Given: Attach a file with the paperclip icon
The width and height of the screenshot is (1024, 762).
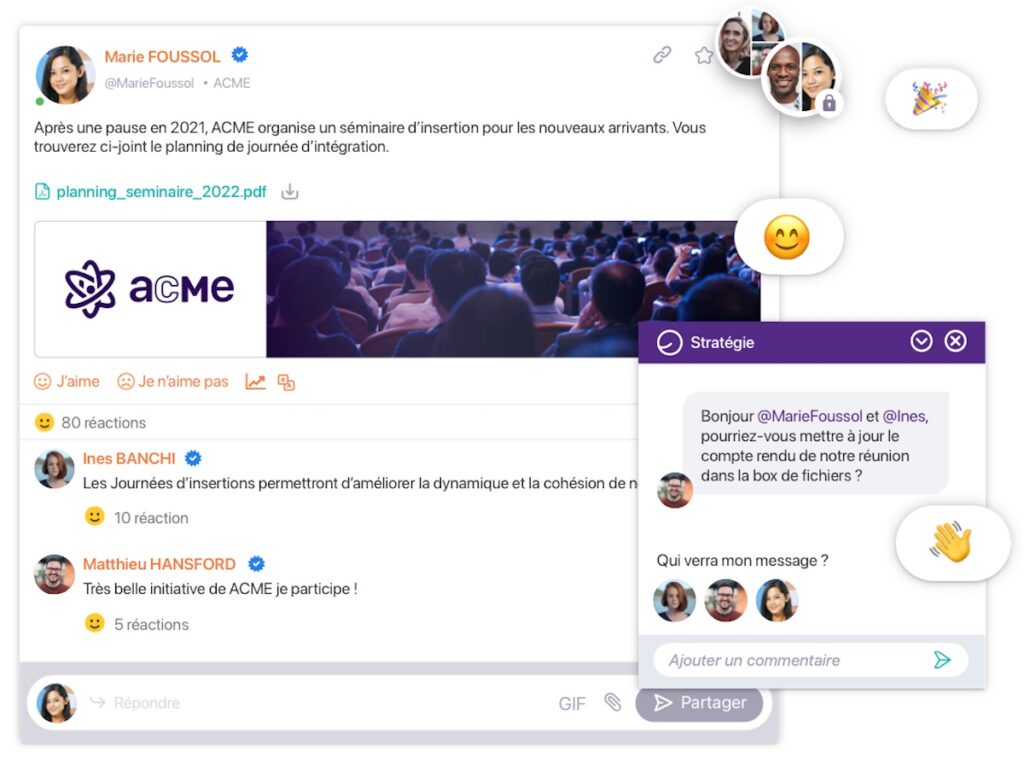Looking at the screenshot, I should click(x=613, y=702).
